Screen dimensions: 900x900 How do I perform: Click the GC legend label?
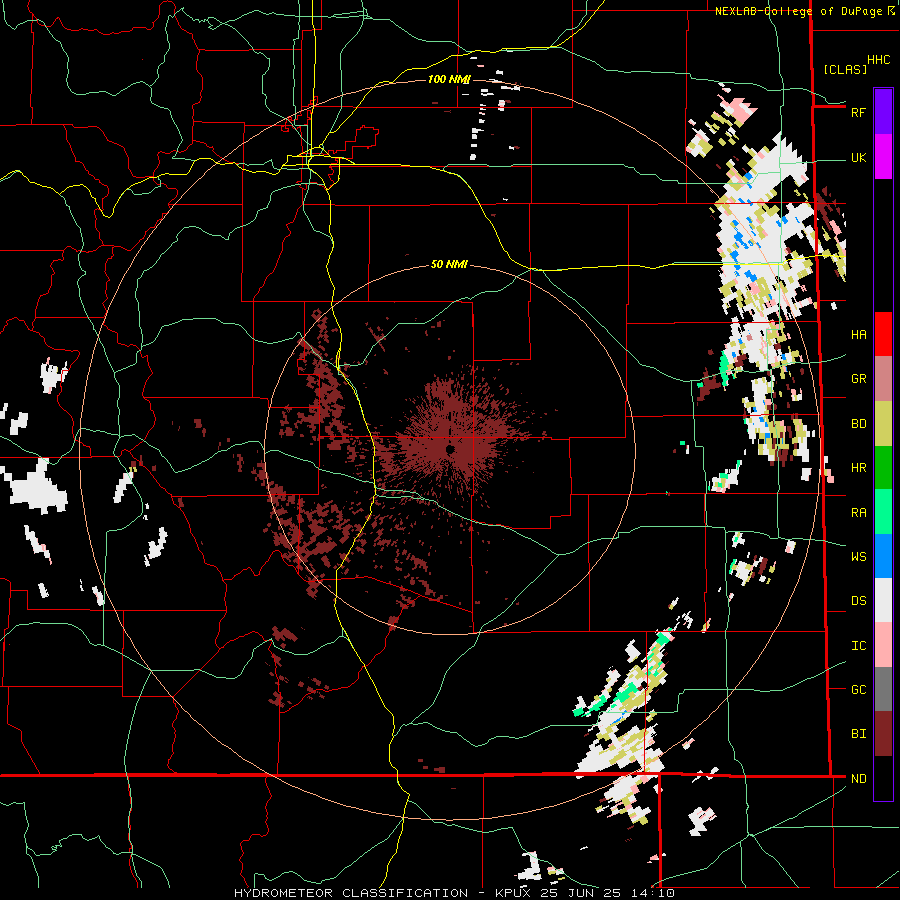coord(858,689)
